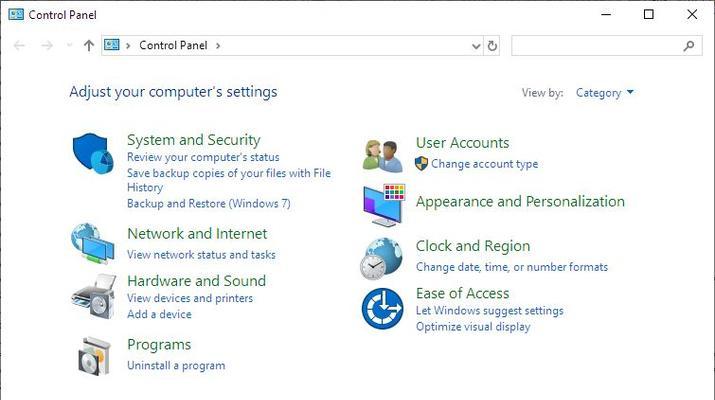Open the User Accounts people icon
This screenshot has height=400, width=715.
coord(383,156)
